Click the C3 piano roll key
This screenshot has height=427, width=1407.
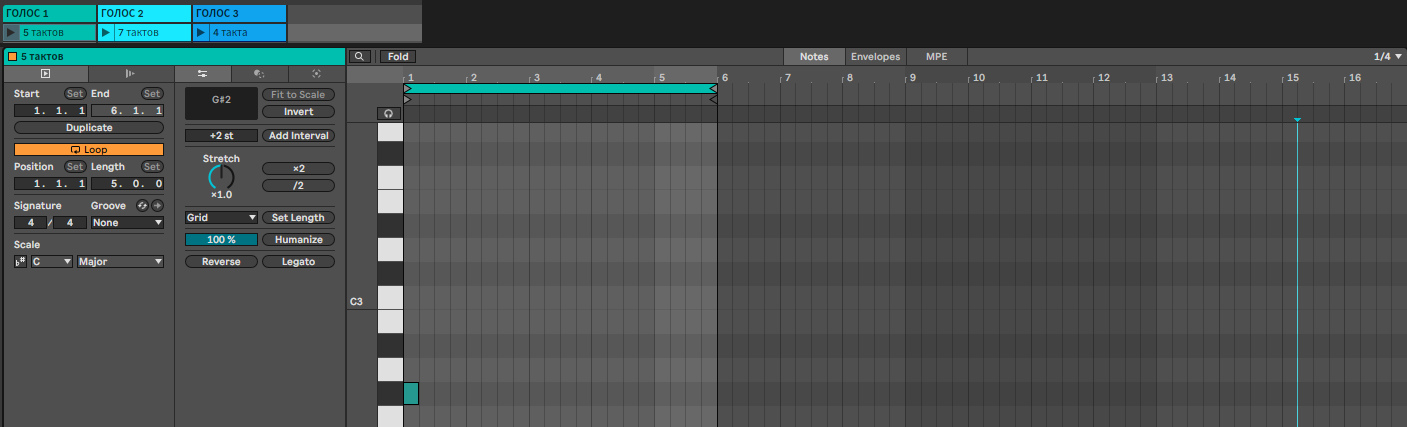tap(390, 297)
